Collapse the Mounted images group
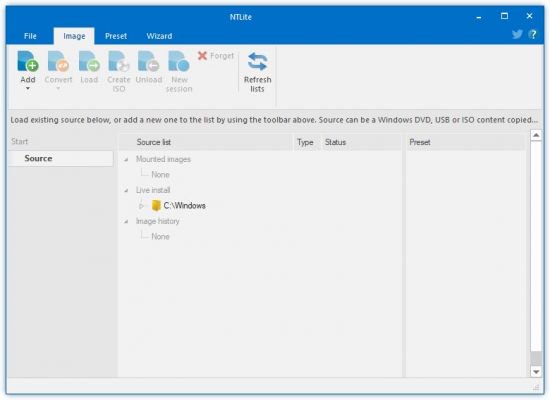This screenshot has height=400, width=550. 126,160
